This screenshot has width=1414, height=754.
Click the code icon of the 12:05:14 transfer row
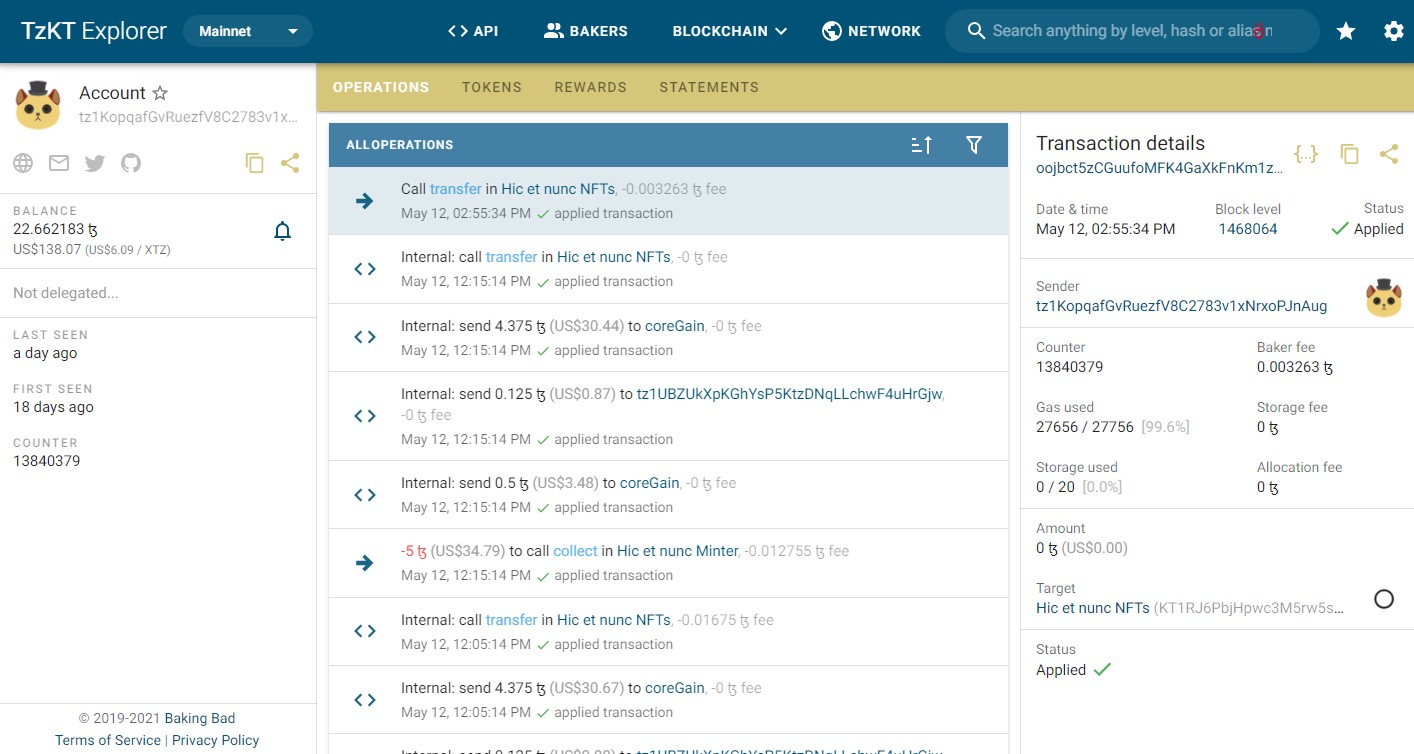(365, 631)
